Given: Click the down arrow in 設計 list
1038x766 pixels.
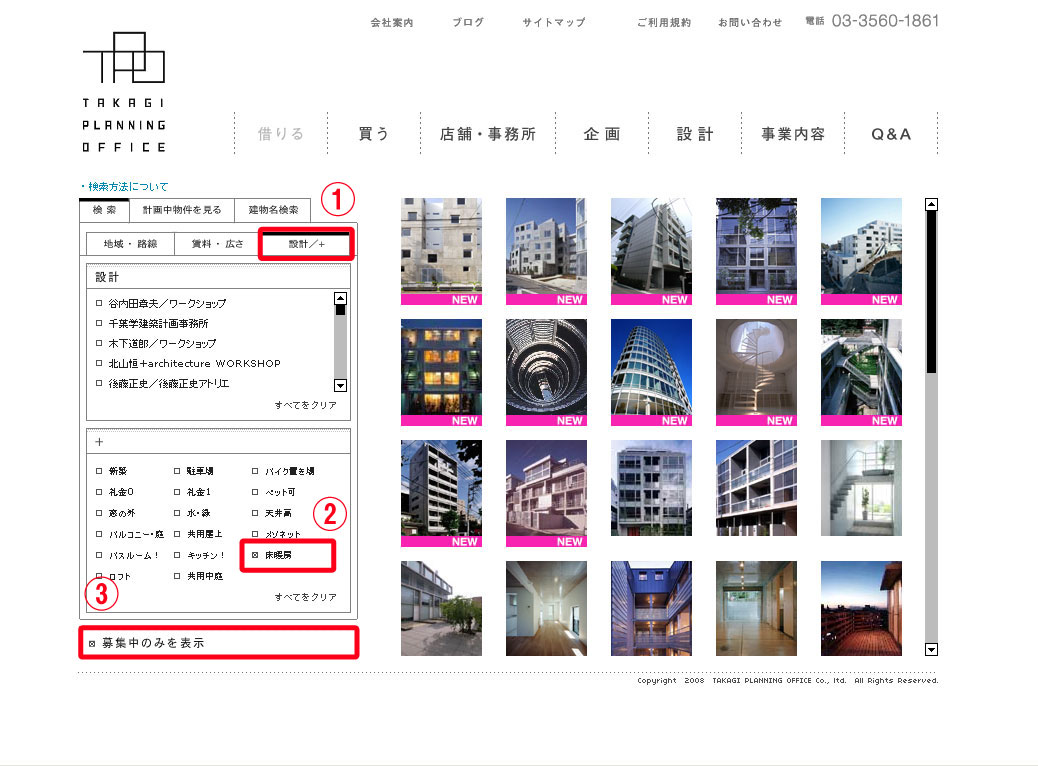Looking at the screenshot, I should click(340, 385).
